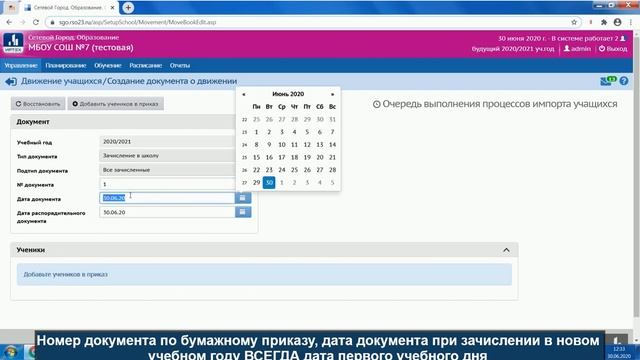640x360 pixels.
Task: Click the Дата документа input field
Action: [167, 198]
